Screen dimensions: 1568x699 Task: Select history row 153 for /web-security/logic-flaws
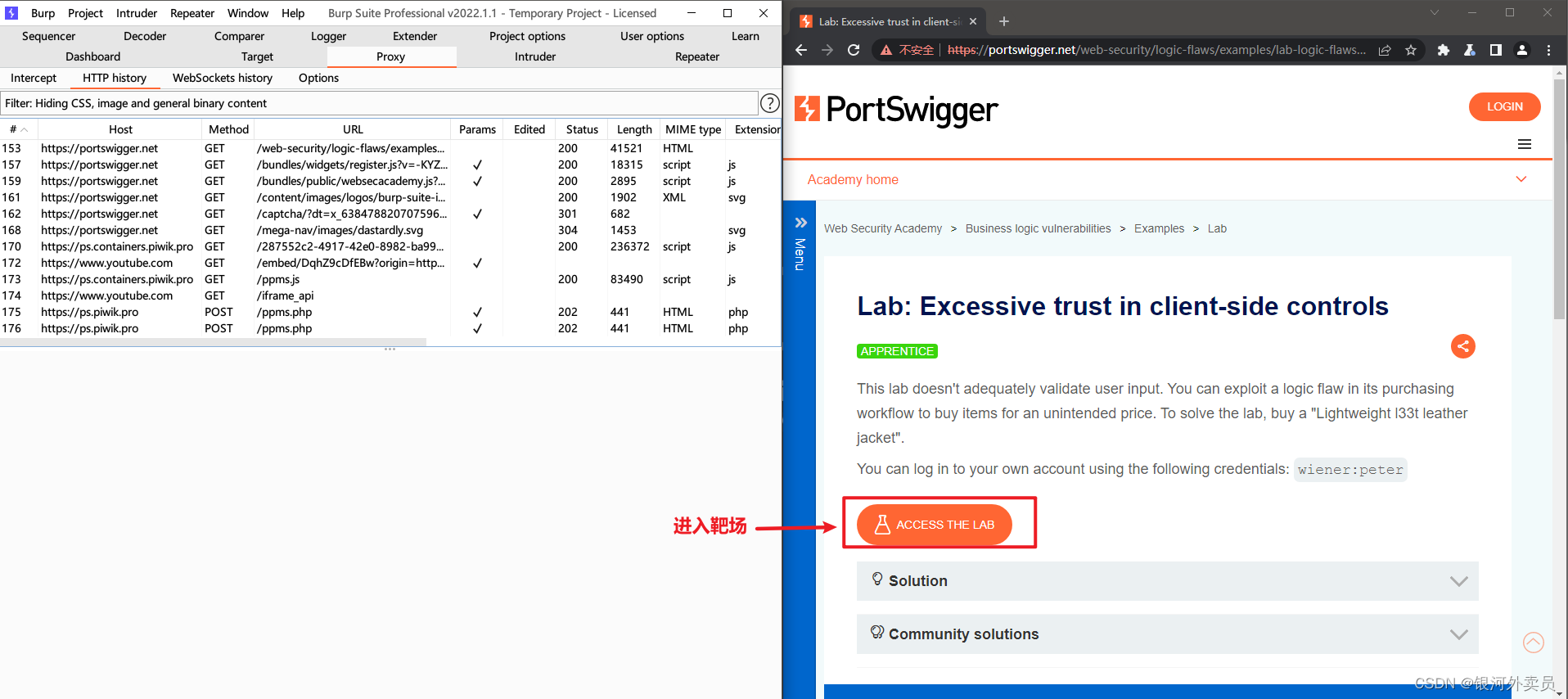[390, 148]
